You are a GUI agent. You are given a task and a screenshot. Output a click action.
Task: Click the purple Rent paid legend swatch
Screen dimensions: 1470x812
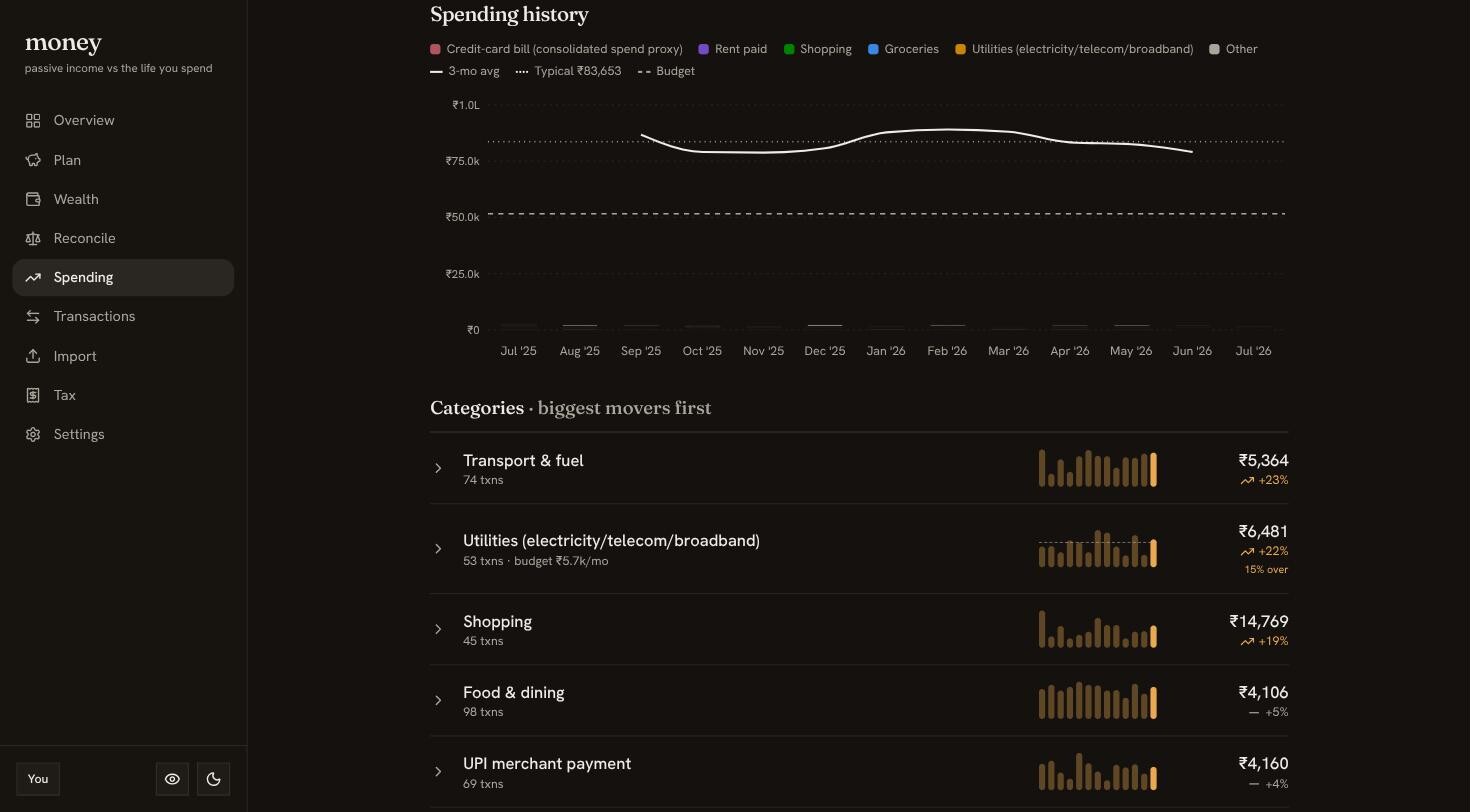pyautogui.click(x=704, y=49)
